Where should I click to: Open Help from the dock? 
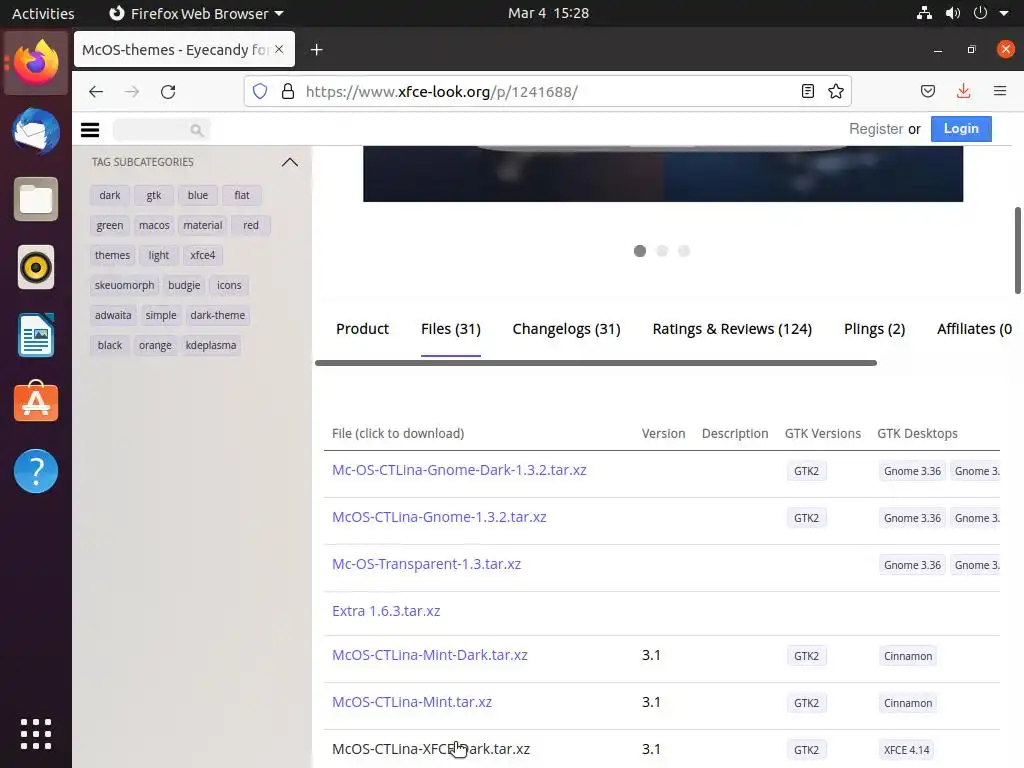(x=36, y=471)
